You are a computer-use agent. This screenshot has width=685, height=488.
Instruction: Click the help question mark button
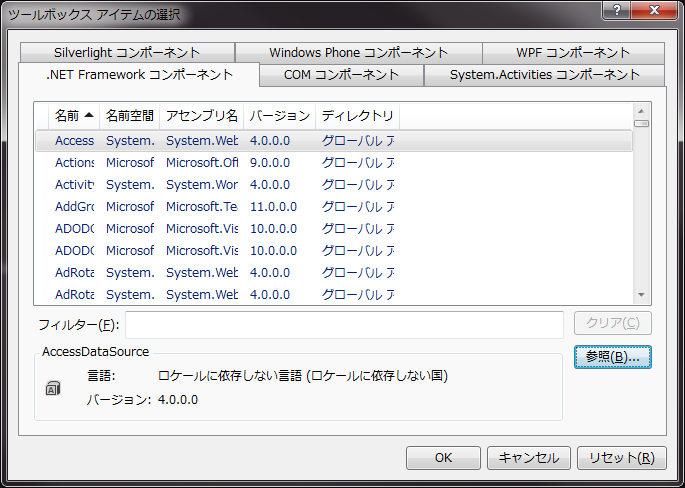(x=616, y=10)
